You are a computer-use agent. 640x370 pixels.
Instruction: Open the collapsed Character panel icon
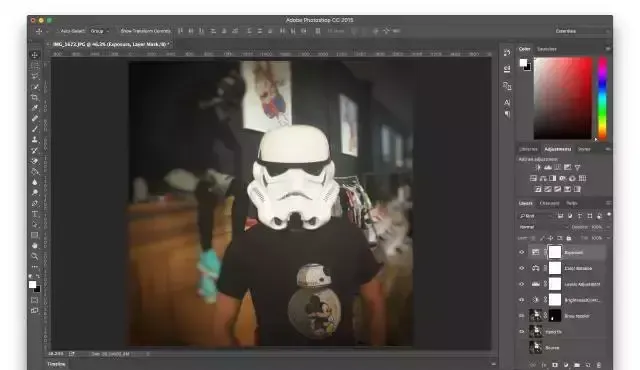point(507,102)
